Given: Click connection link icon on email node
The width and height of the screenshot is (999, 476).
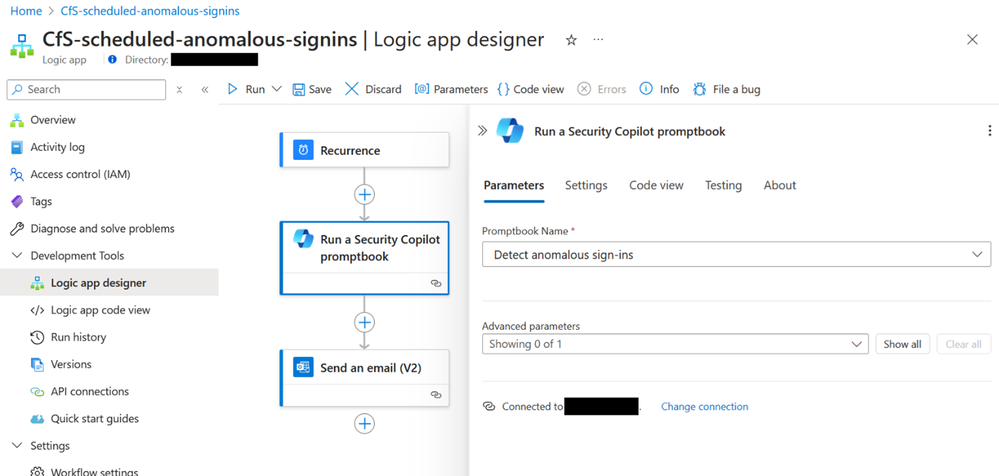Looking at the screenshot, I should coord(436,394).
